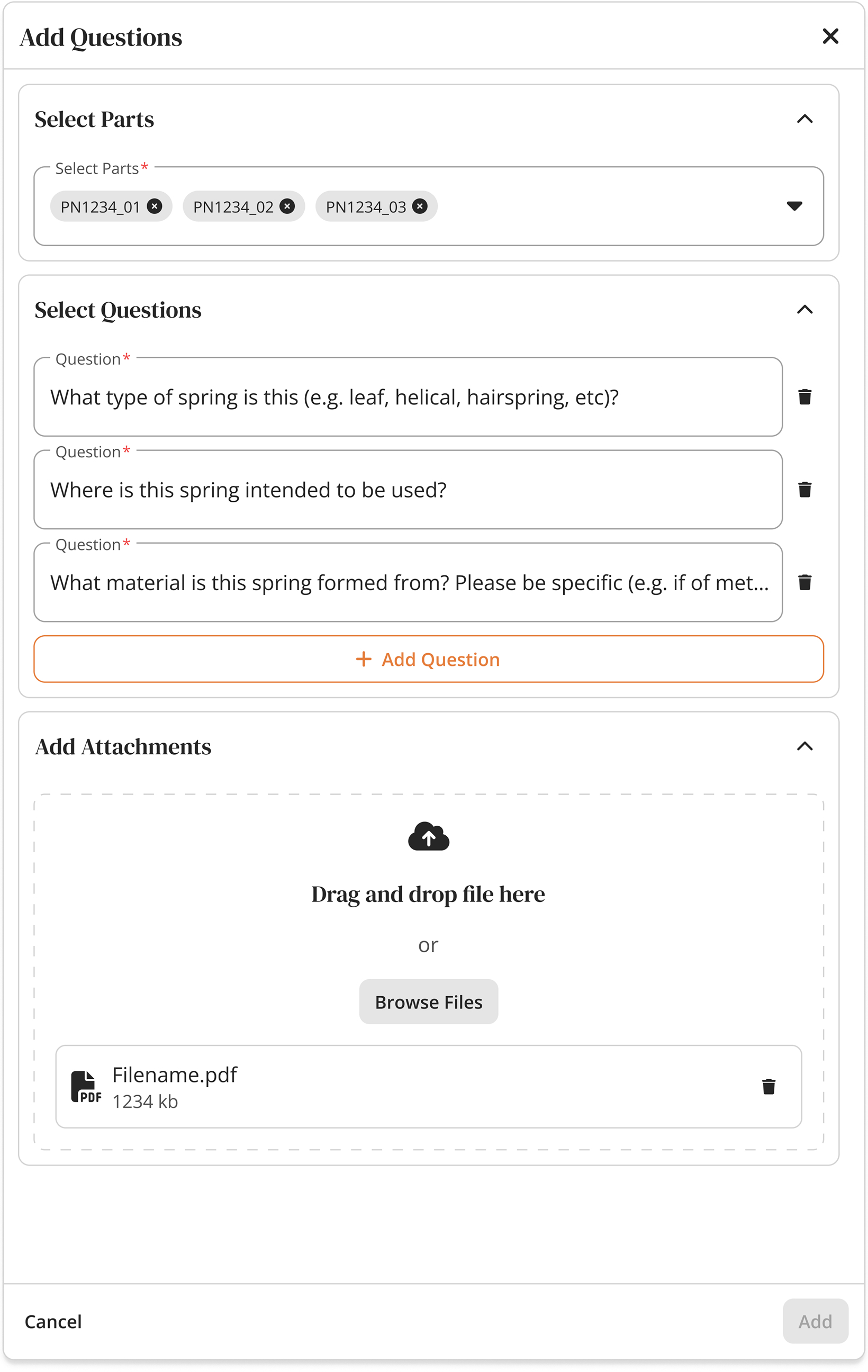Click Browse Files button

[x=428, y=1001]
